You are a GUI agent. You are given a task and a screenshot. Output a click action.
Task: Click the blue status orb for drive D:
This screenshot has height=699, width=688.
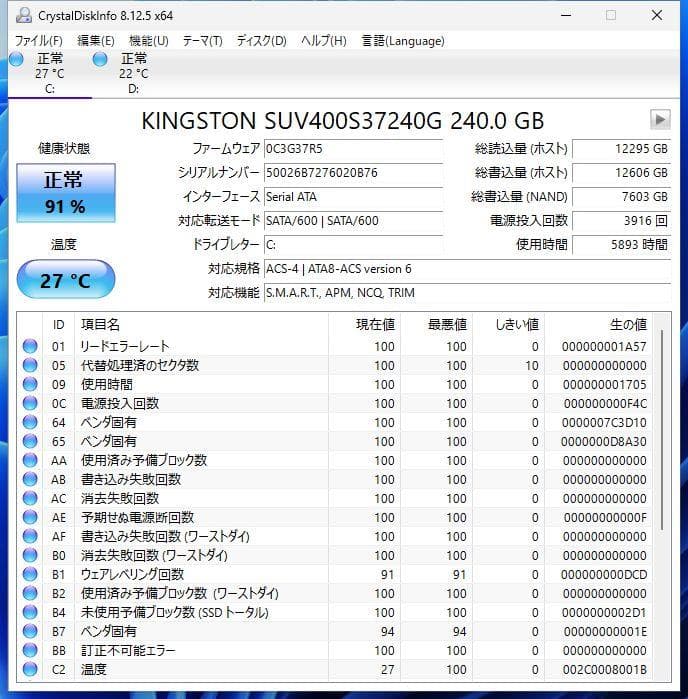[100, 59]
